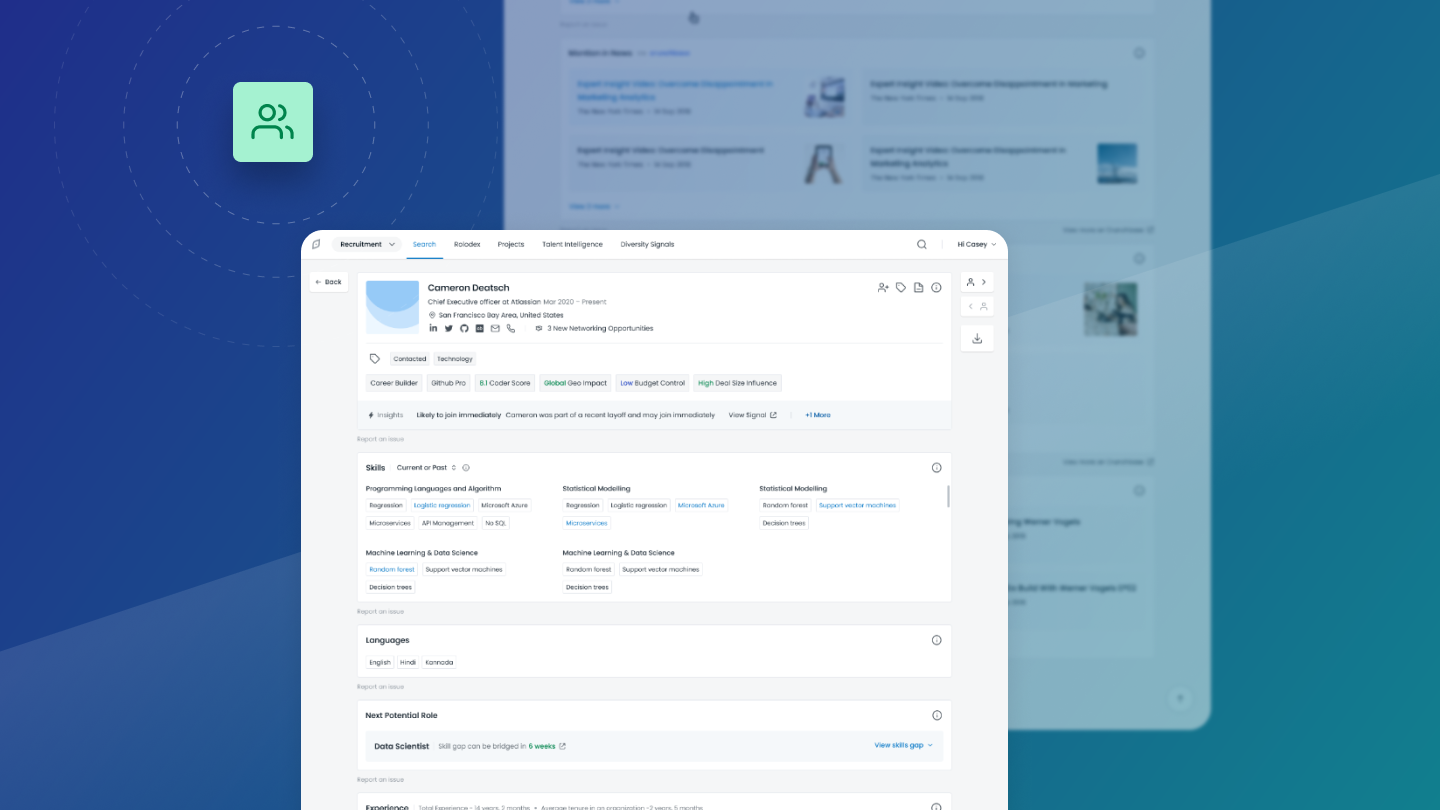The image size is (1440, 810).
Task: Expand View skills gap
Action: pos(903,745)
